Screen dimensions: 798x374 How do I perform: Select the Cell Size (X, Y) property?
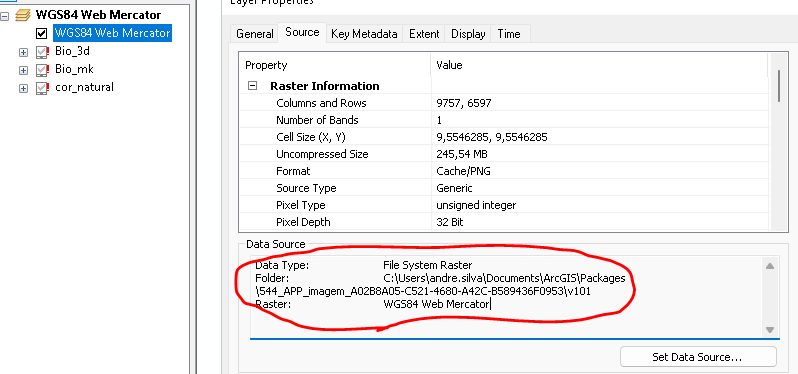(311, 137)
